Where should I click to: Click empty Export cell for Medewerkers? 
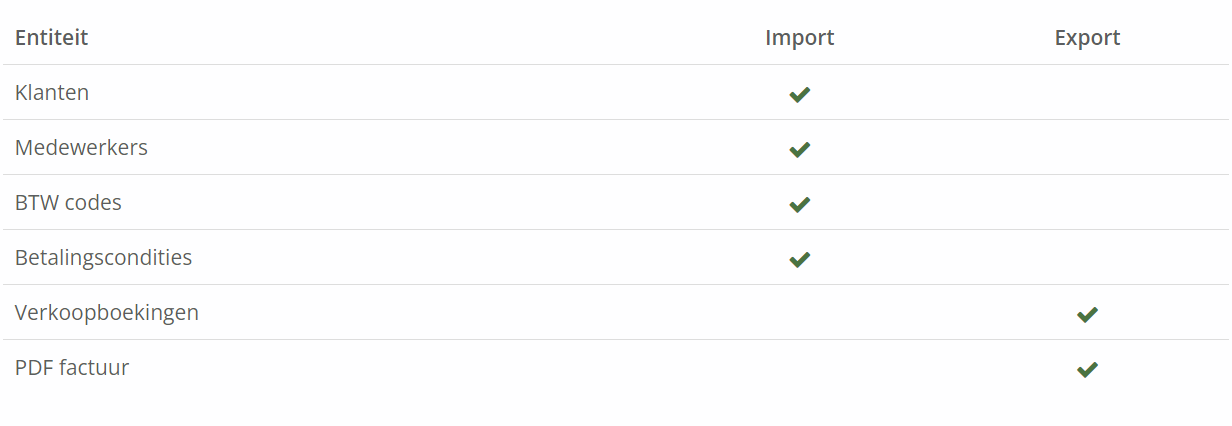[x=1087, y=148]
